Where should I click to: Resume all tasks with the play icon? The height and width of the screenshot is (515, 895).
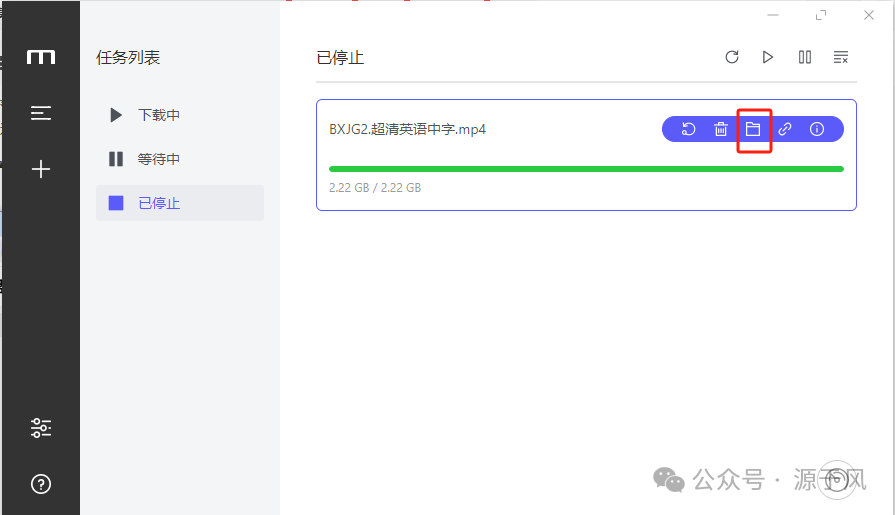(768, 57)
